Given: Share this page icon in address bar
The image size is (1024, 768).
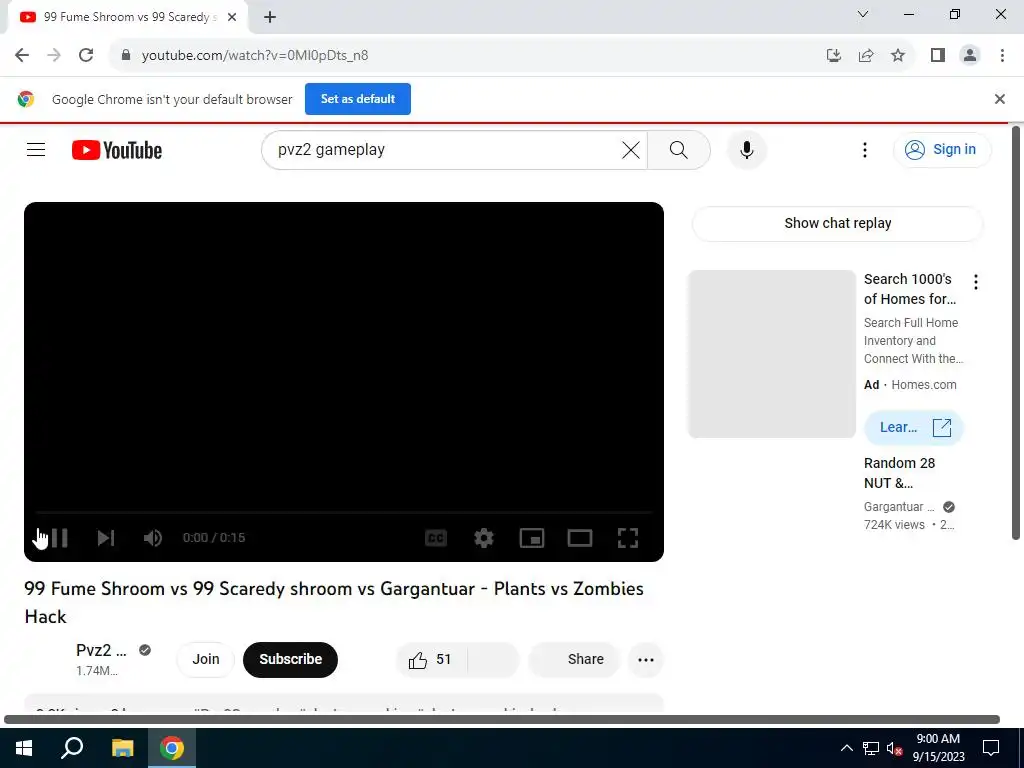Looking at the screenshot, I should point(866,56).
